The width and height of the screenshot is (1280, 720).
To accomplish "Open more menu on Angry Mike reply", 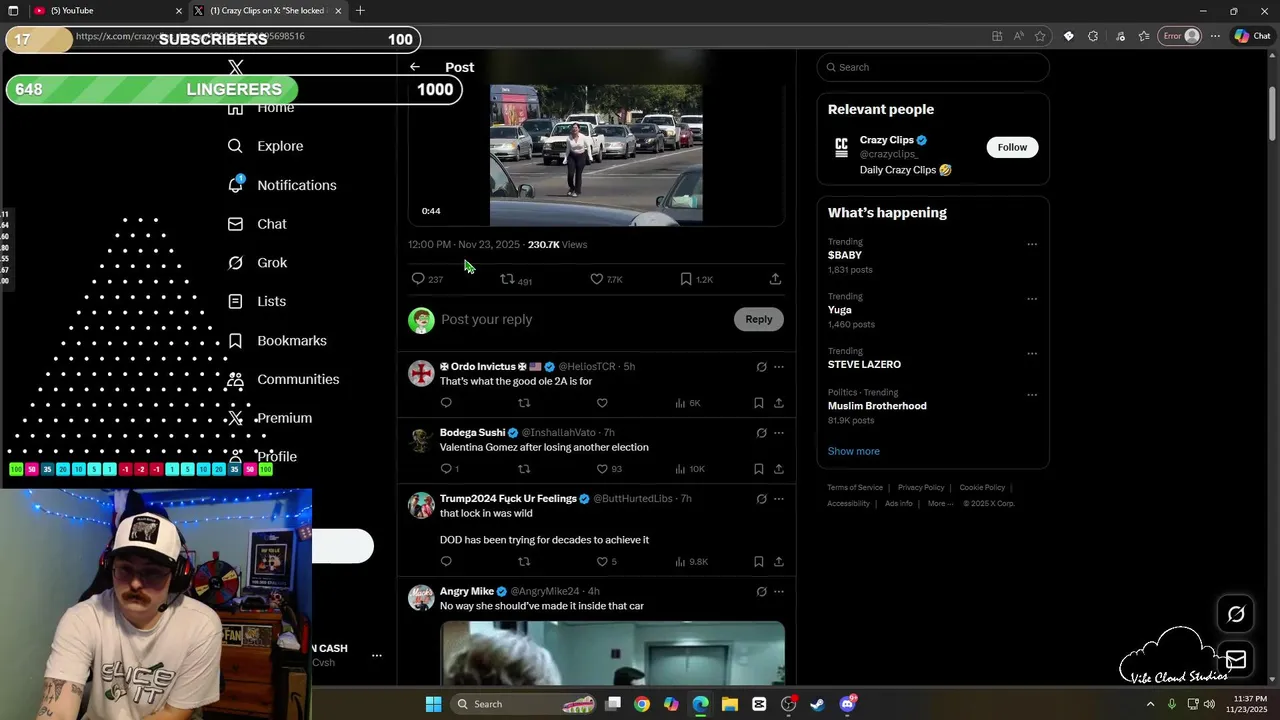I will pyautogui.click(x=779, y=592).
